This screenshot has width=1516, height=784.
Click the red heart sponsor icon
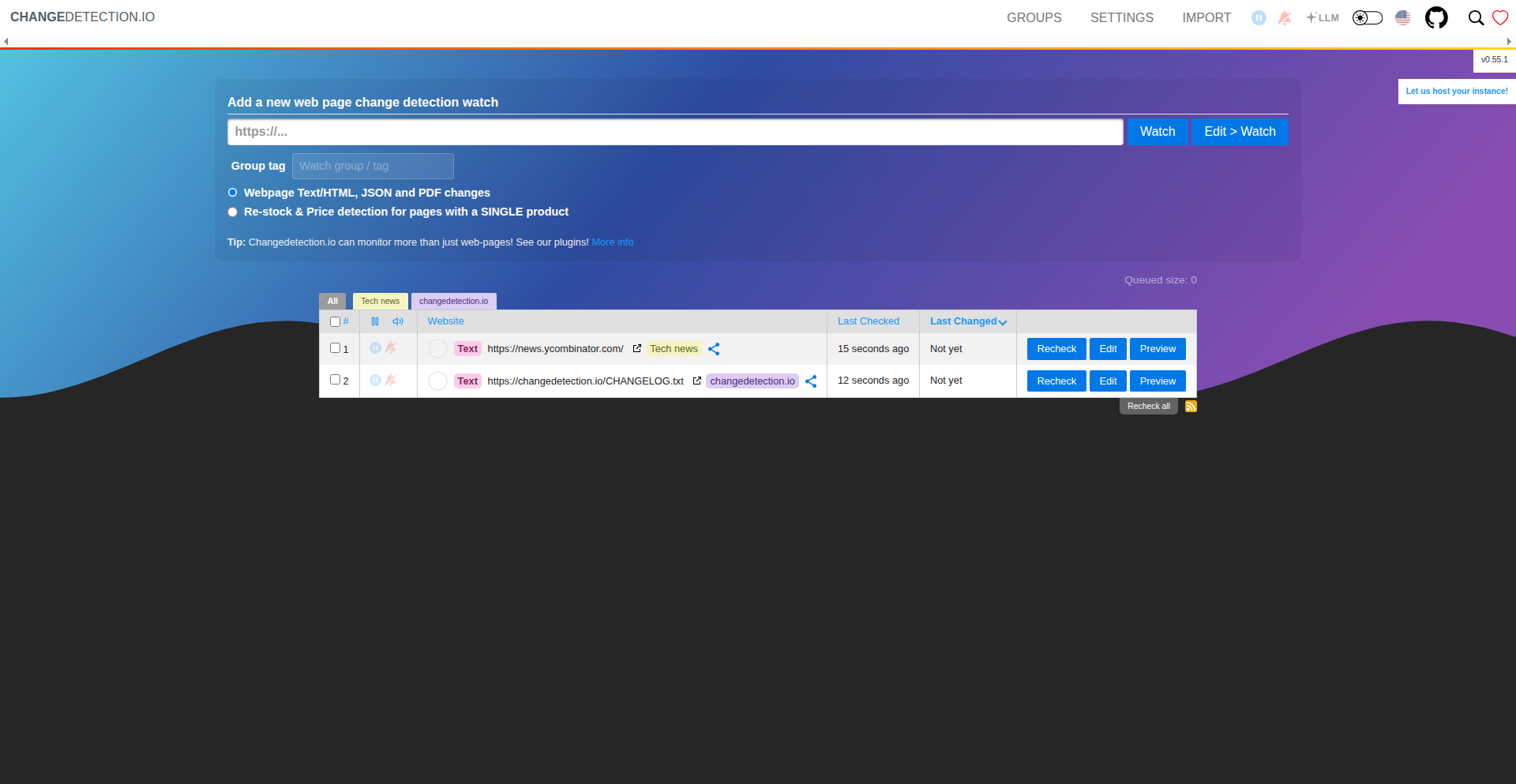coord(1500,17)
